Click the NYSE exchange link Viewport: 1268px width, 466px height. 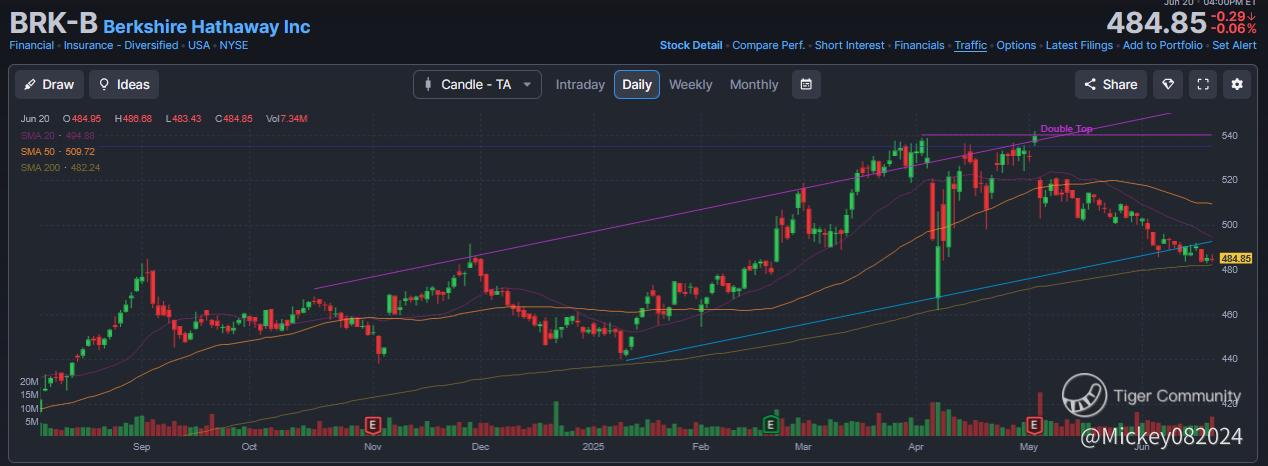(235, 45)
